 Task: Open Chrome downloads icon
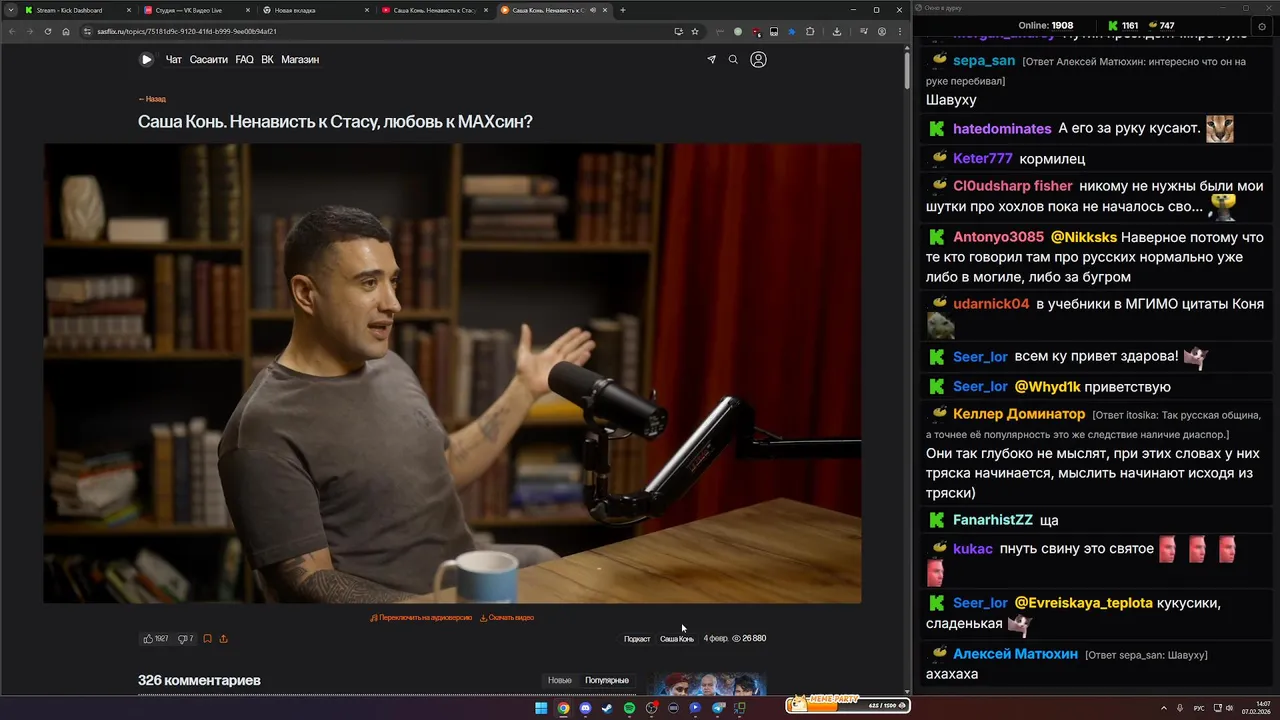tap(837, 31)
